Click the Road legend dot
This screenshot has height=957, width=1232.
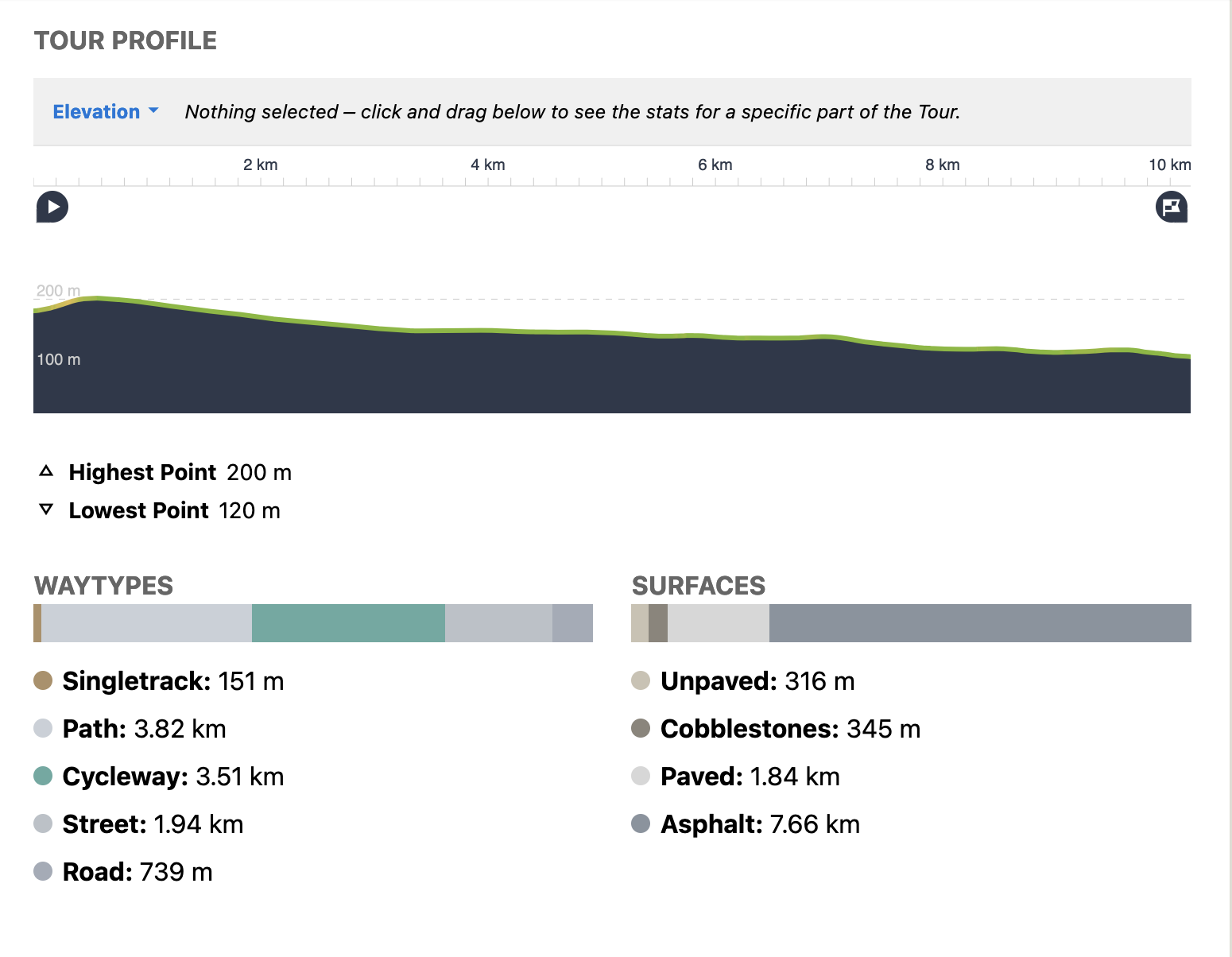[43, 871]
